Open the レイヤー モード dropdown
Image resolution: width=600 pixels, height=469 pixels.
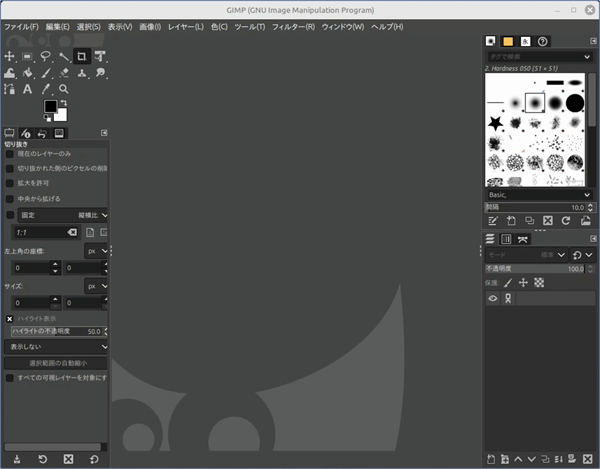(526, 255)
